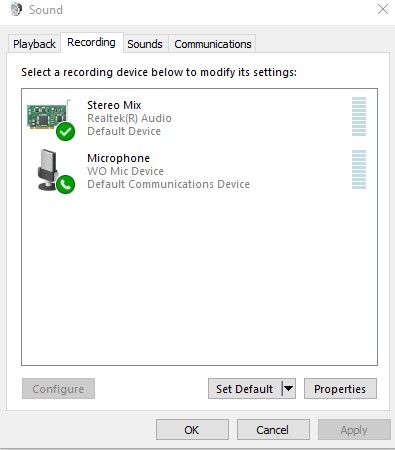Close the Sound window
Screen dimensions: 395x450
tap(383, 9)
